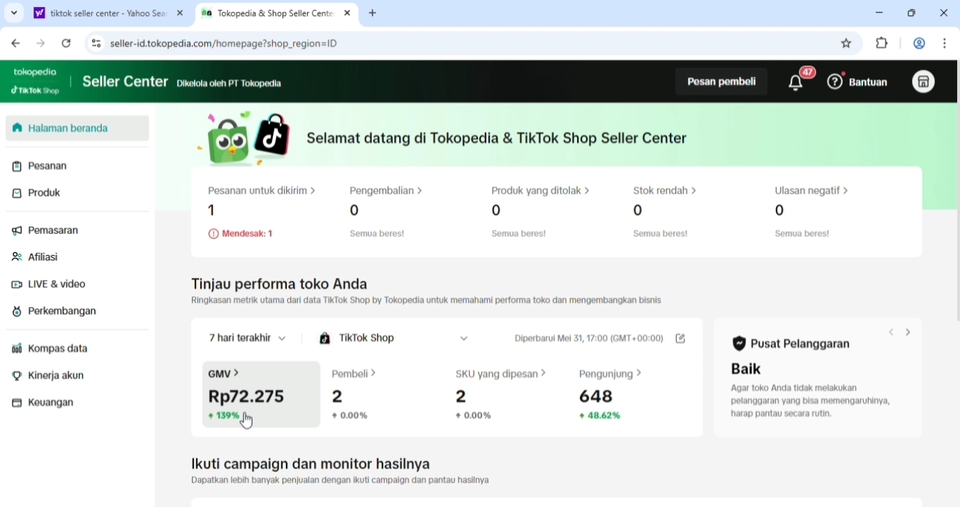This screenshot has height=507, width=960.
Task: Click the Produk box icon in sidebar
Action: [17, 193]
